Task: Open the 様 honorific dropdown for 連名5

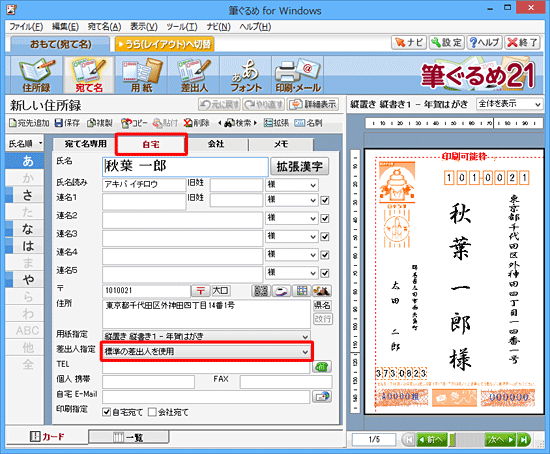Action: point(292,273)
